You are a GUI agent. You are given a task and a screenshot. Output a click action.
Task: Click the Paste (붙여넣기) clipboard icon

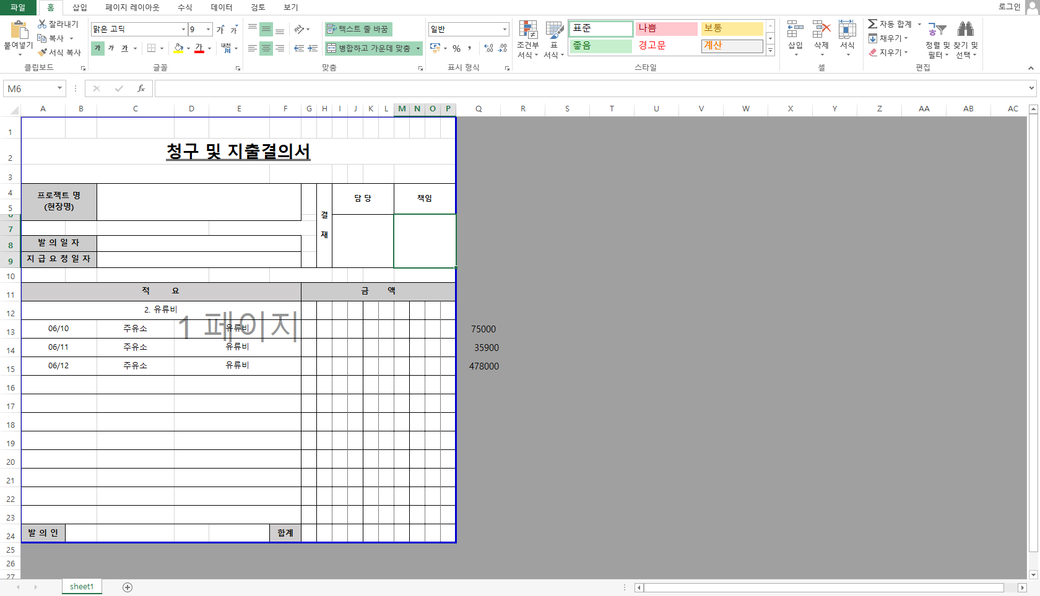coord(18,30)
